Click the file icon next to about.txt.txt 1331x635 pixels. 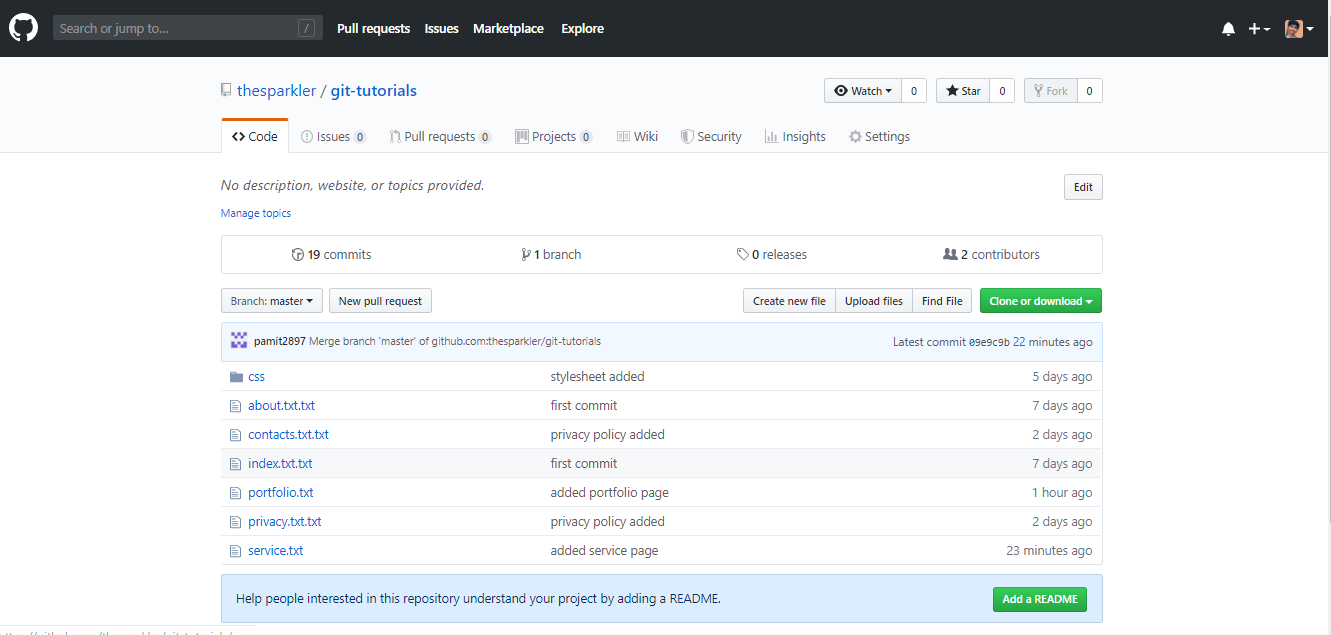pyautogui.click(x=236, y=406)
